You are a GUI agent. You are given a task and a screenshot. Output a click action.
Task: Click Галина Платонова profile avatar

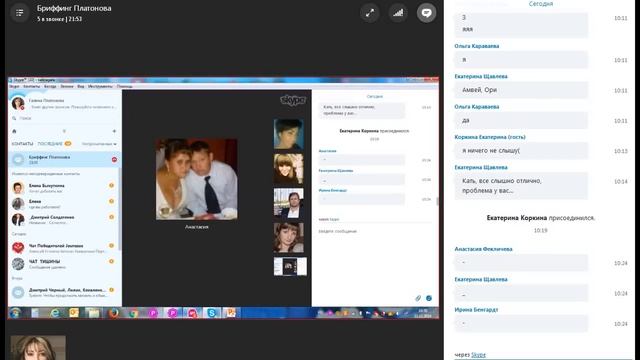[18, 103]
